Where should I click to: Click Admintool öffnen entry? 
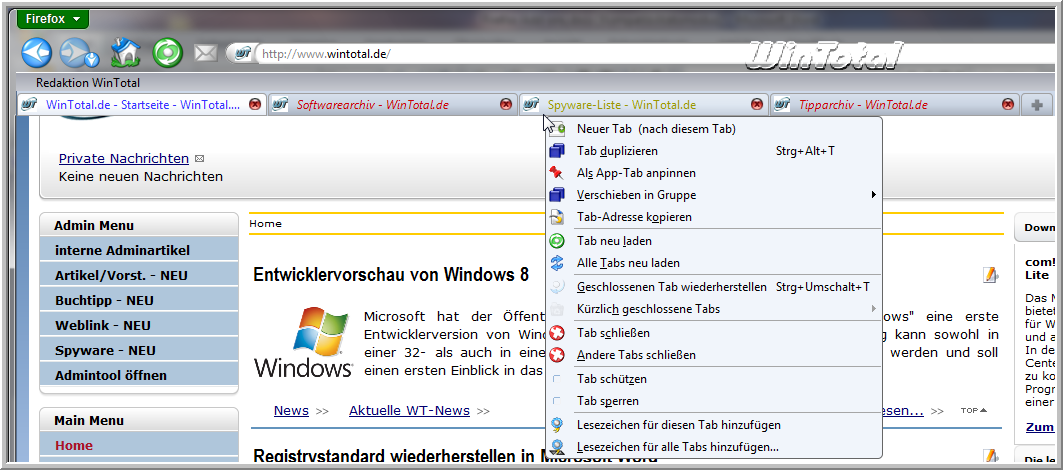(x=139, y=375)
